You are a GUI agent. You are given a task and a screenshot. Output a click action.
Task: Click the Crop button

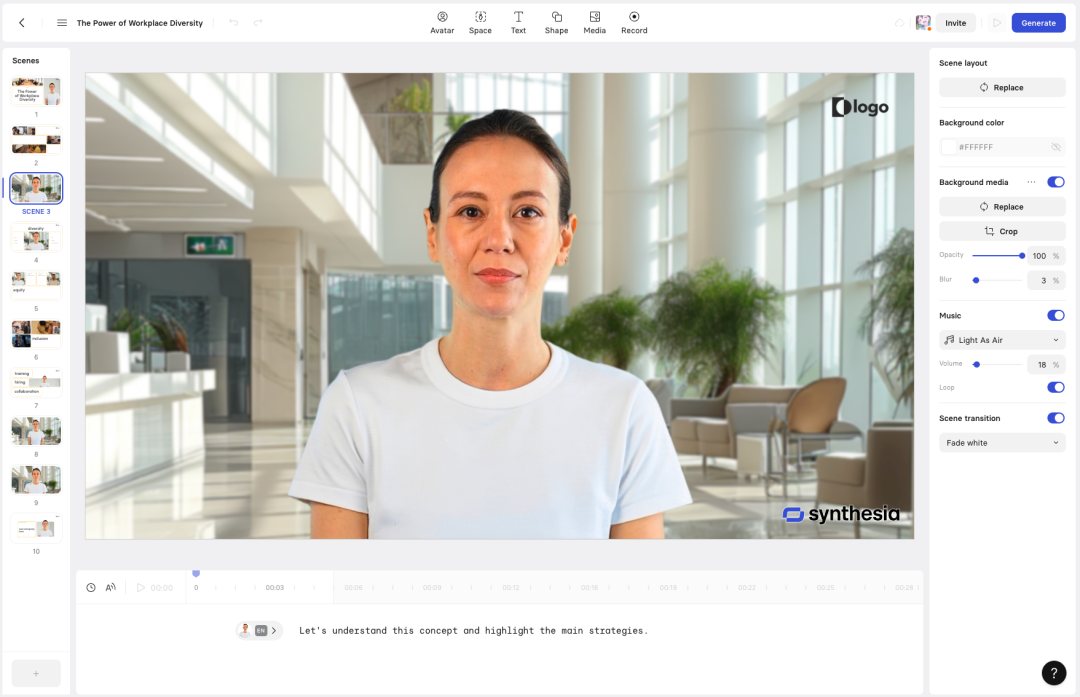tap(1001, 231)
